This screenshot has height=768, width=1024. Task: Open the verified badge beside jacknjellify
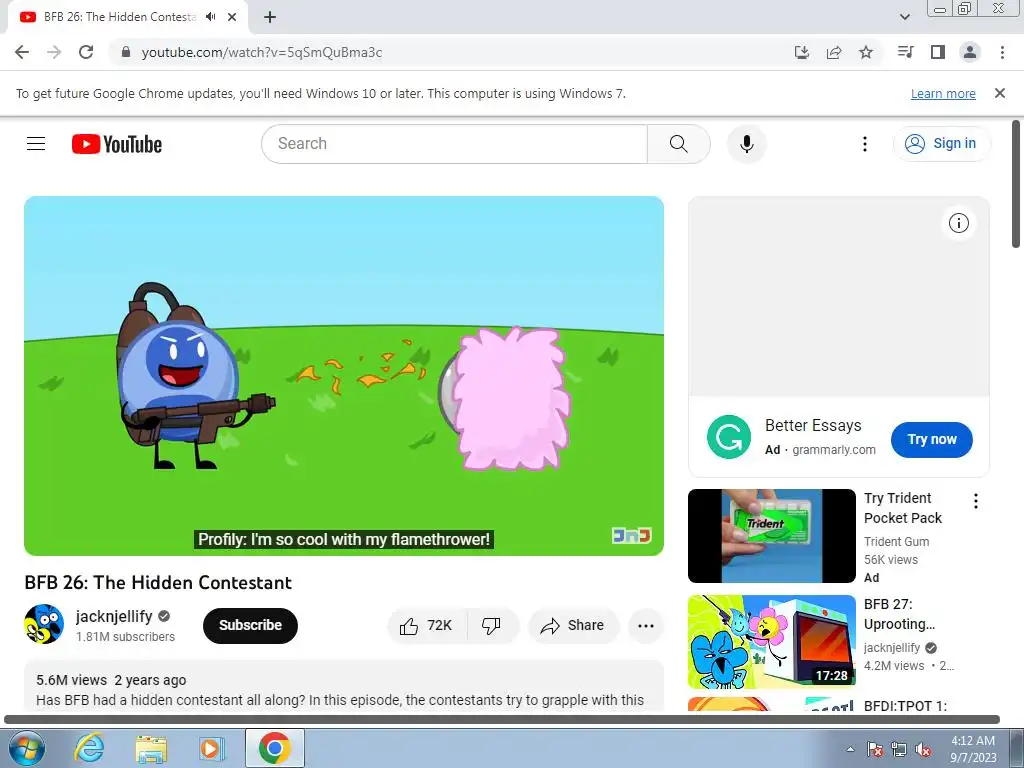point(165,616)
